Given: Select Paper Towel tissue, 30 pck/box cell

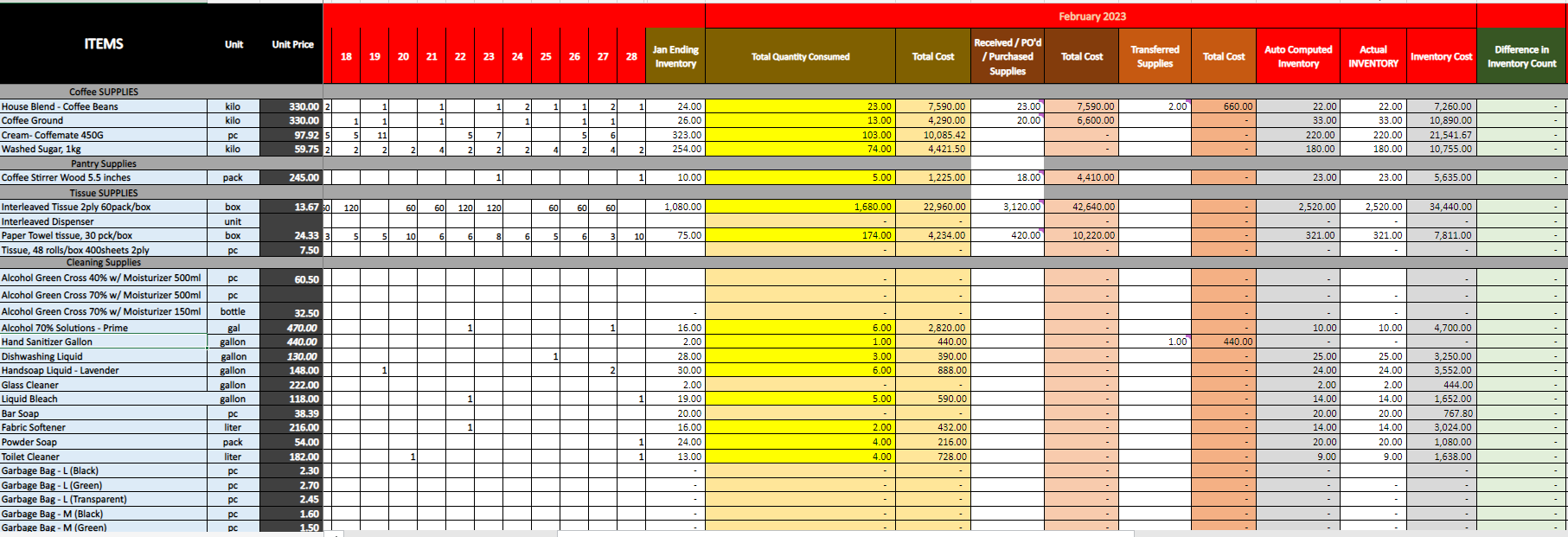Looking at the screenshot, I should (x=104, y=235).
